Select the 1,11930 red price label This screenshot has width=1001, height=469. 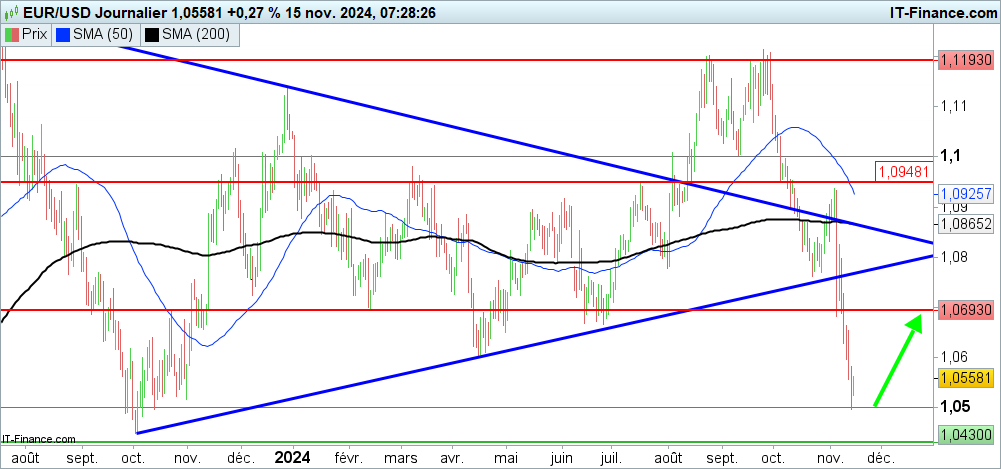965,61
